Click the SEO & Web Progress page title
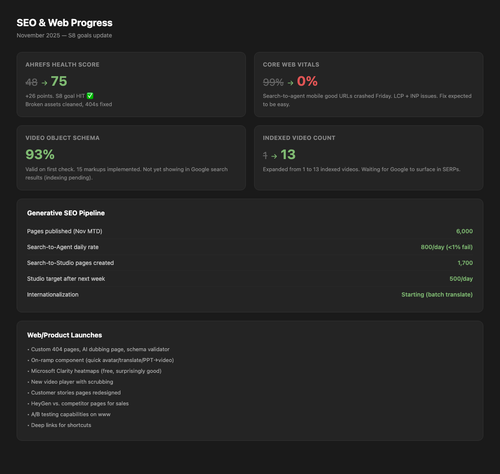The image size is (500, 474). click(64, 23)
